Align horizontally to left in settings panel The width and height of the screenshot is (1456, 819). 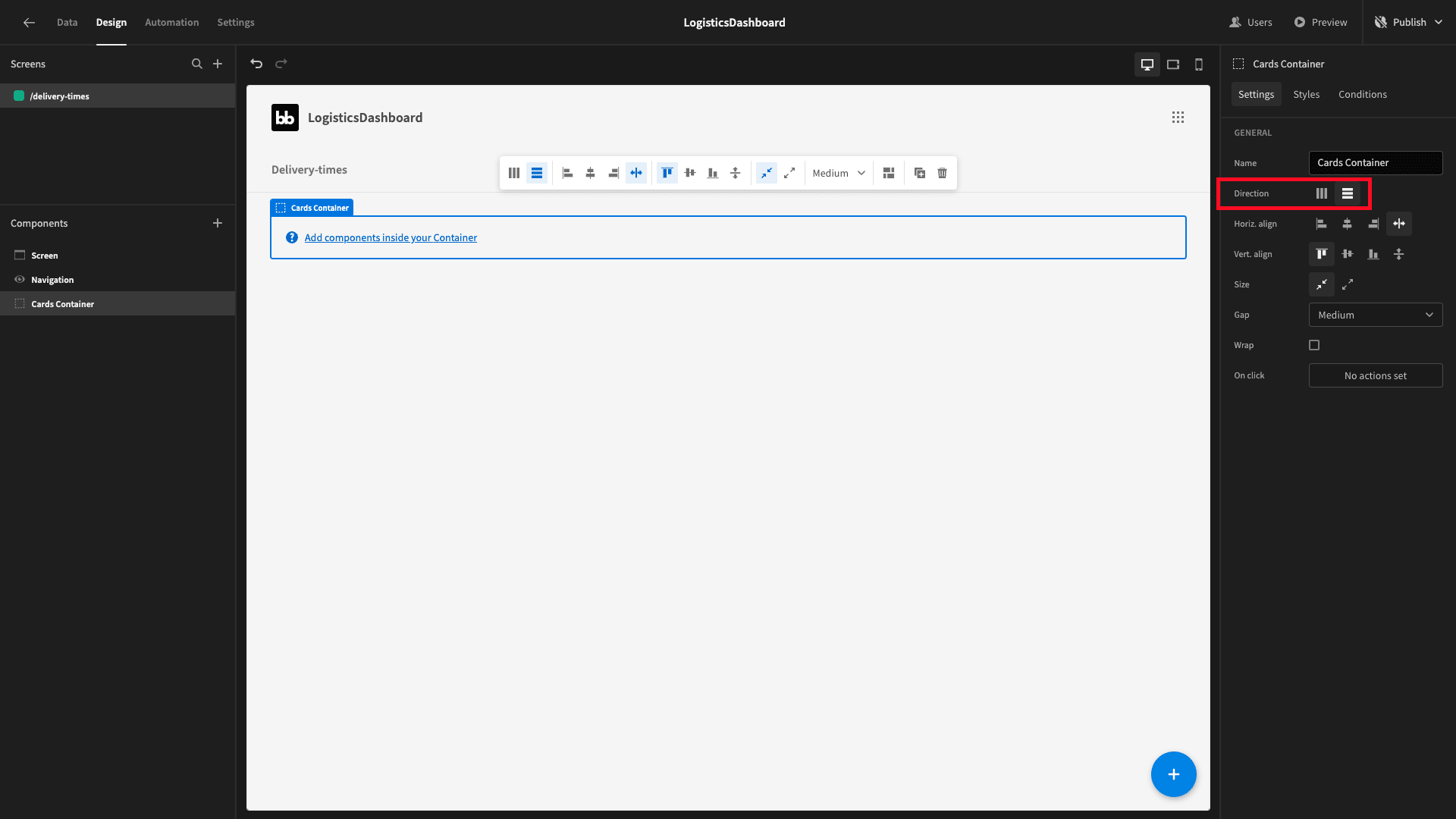(x=1322, y=224)
